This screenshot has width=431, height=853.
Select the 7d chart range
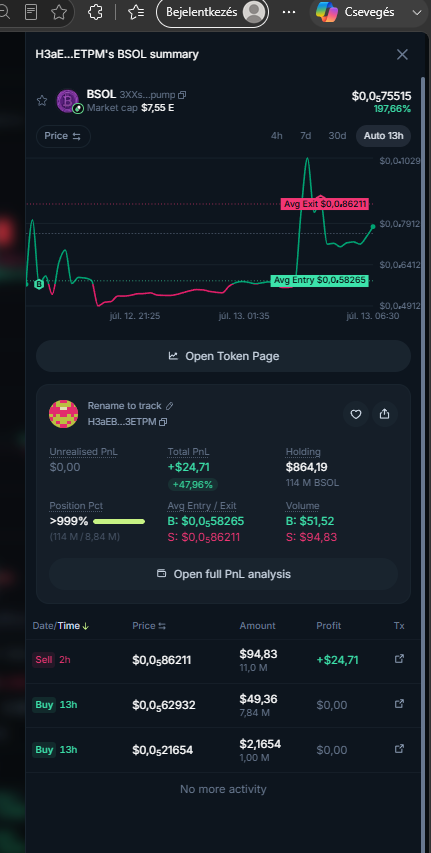point(306,136)
